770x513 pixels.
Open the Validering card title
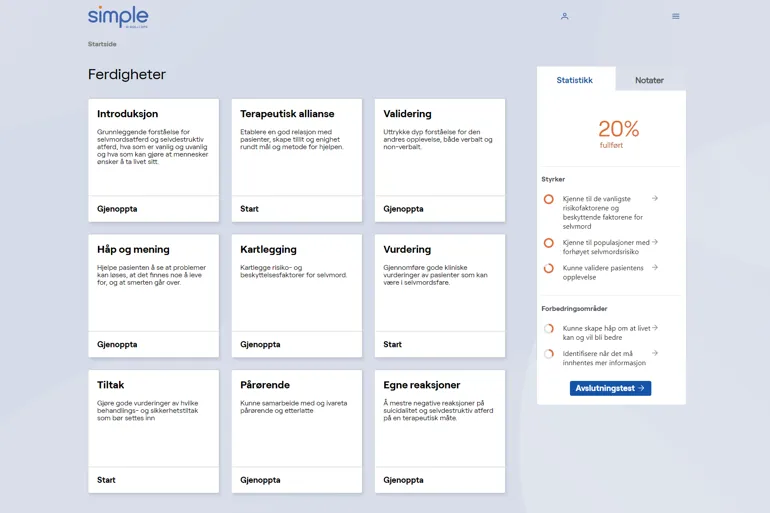(408, 114)
